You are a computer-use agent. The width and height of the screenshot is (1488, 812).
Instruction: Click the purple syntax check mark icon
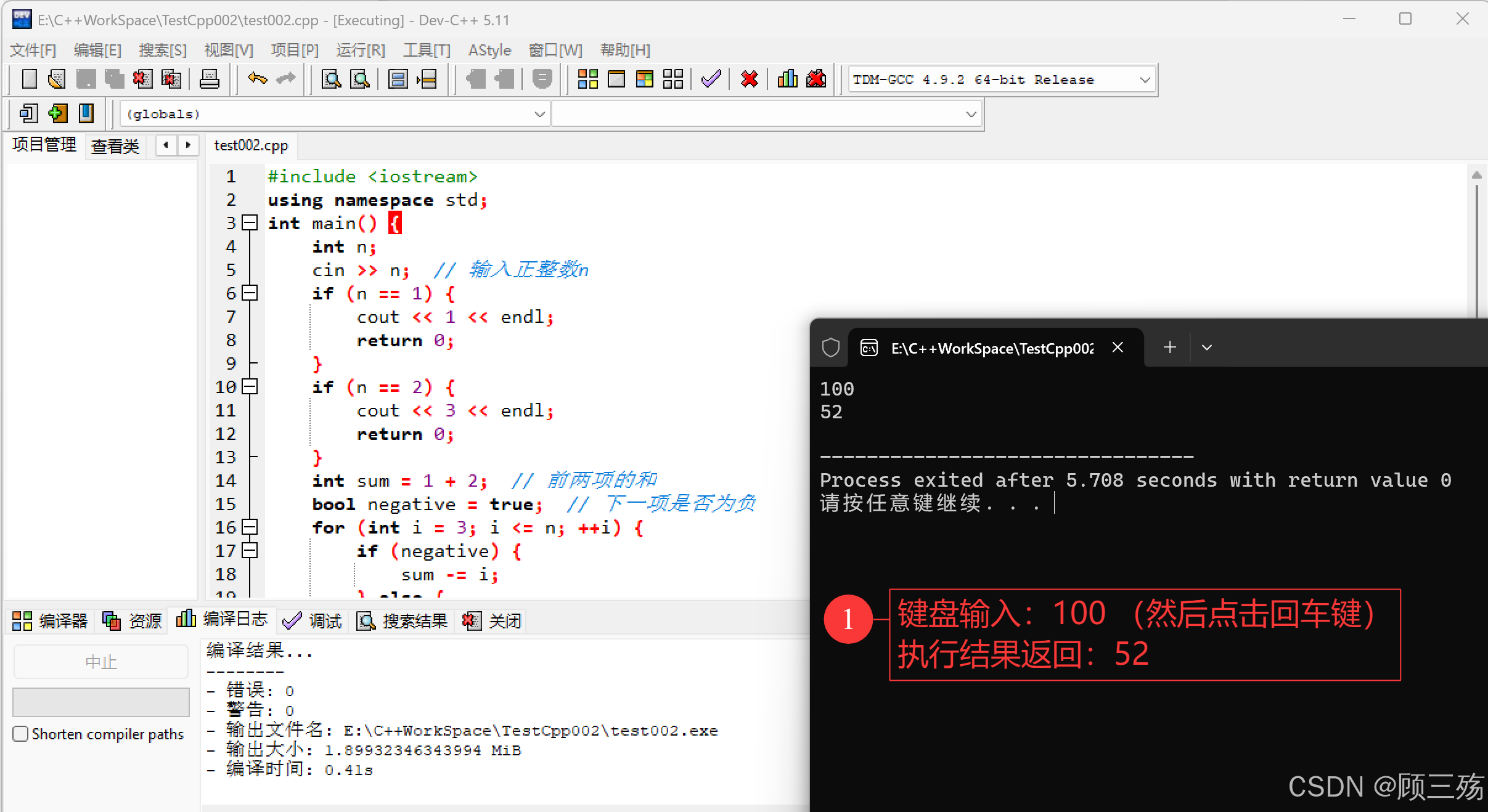click(711, 79)
